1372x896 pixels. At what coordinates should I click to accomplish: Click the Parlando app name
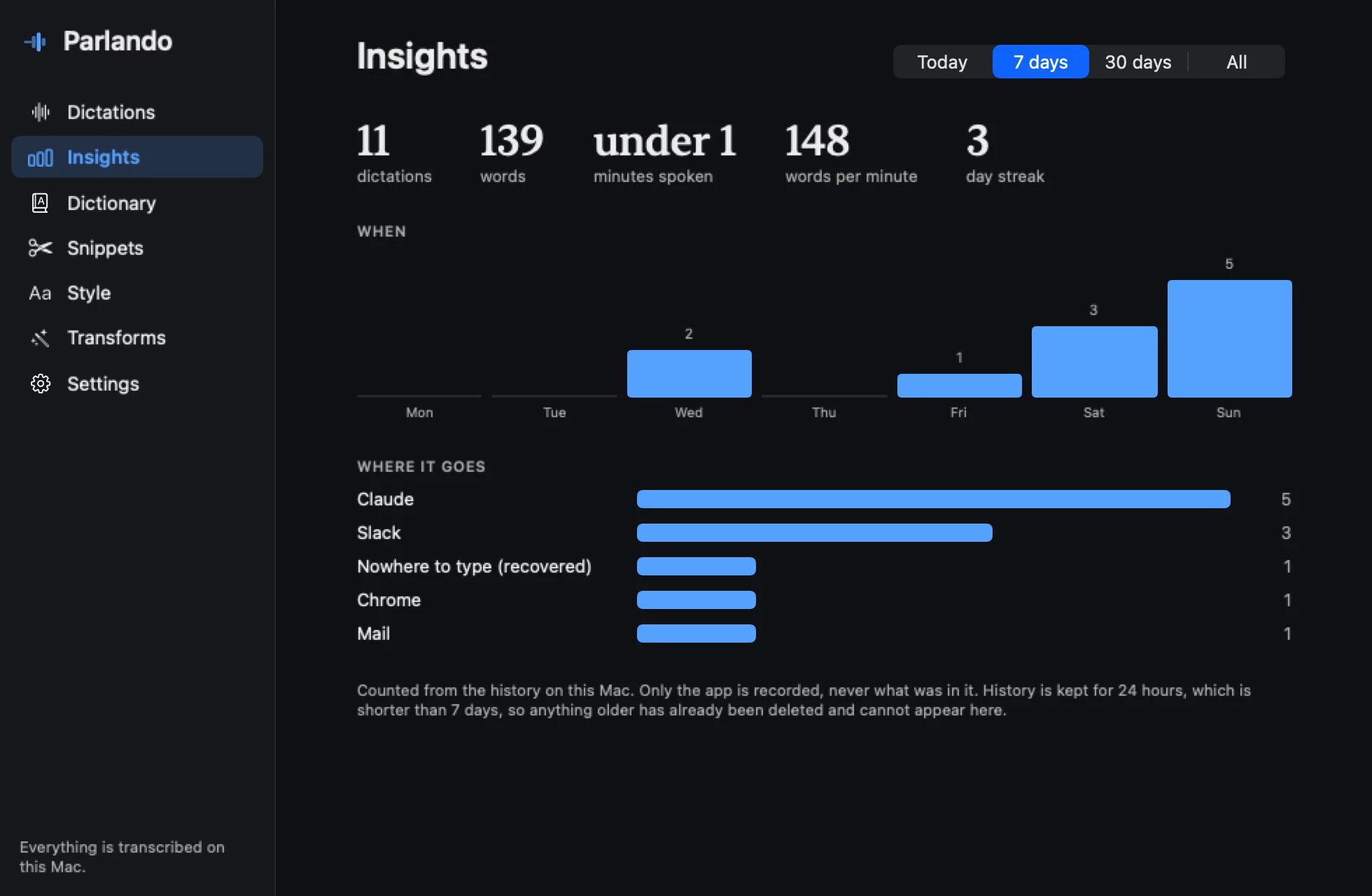click(118, 41)
